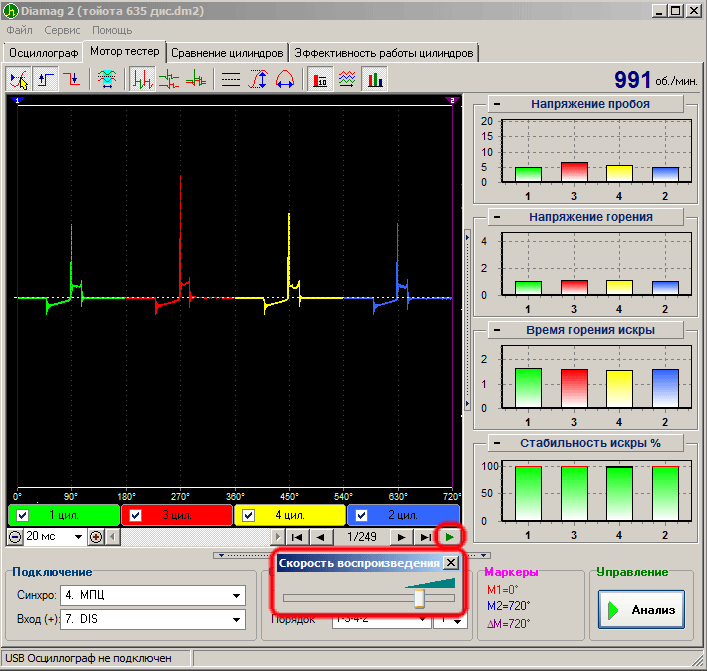Click the cyan waveform filter icon
This screenshot has height=671, width=707.
(107, 79)
